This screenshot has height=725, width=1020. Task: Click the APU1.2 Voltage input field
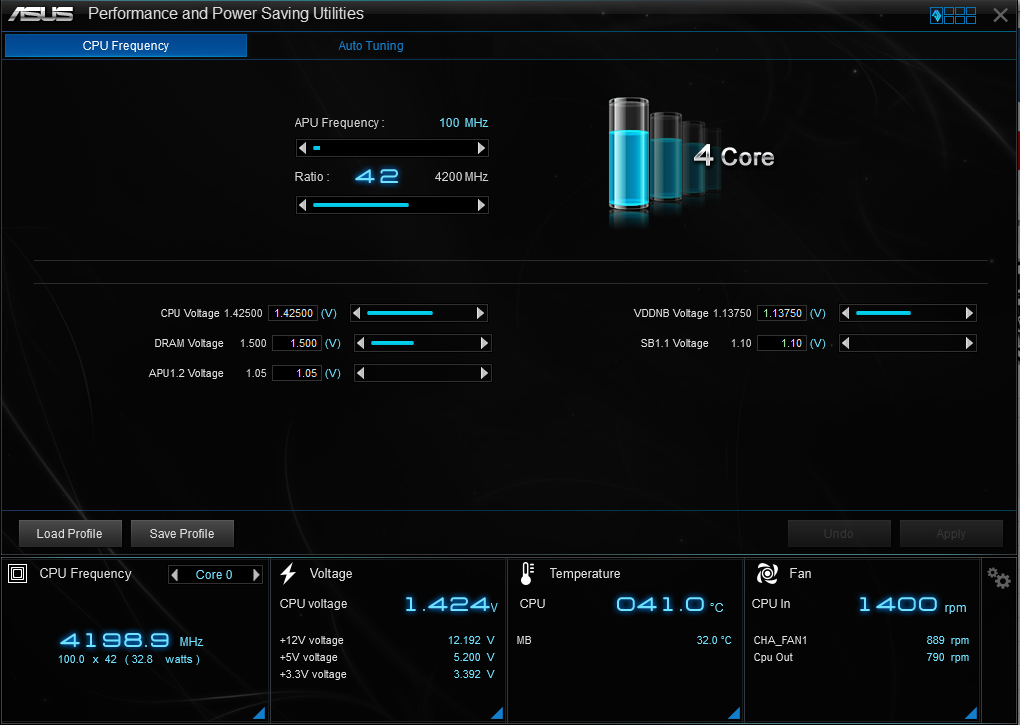point(297,373)
